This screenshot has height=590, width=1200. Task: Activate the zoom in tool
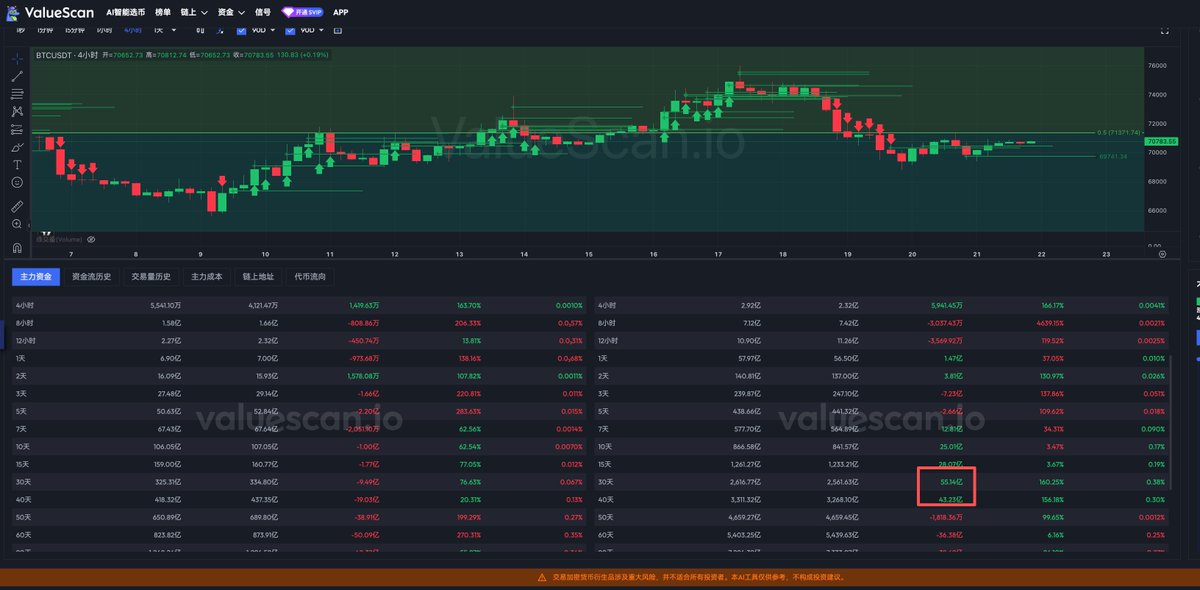(x=17, y=224)
